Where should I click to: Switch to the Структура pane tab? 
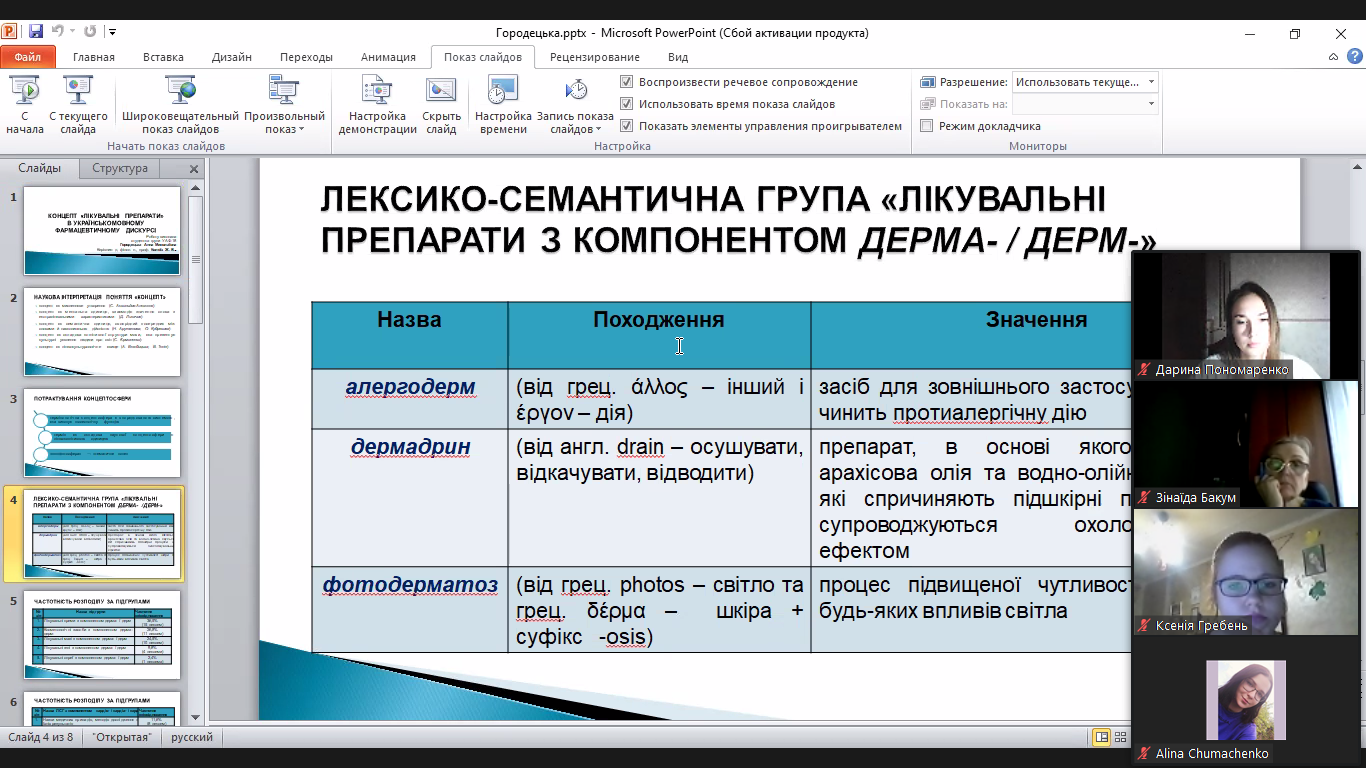(118, 169)
